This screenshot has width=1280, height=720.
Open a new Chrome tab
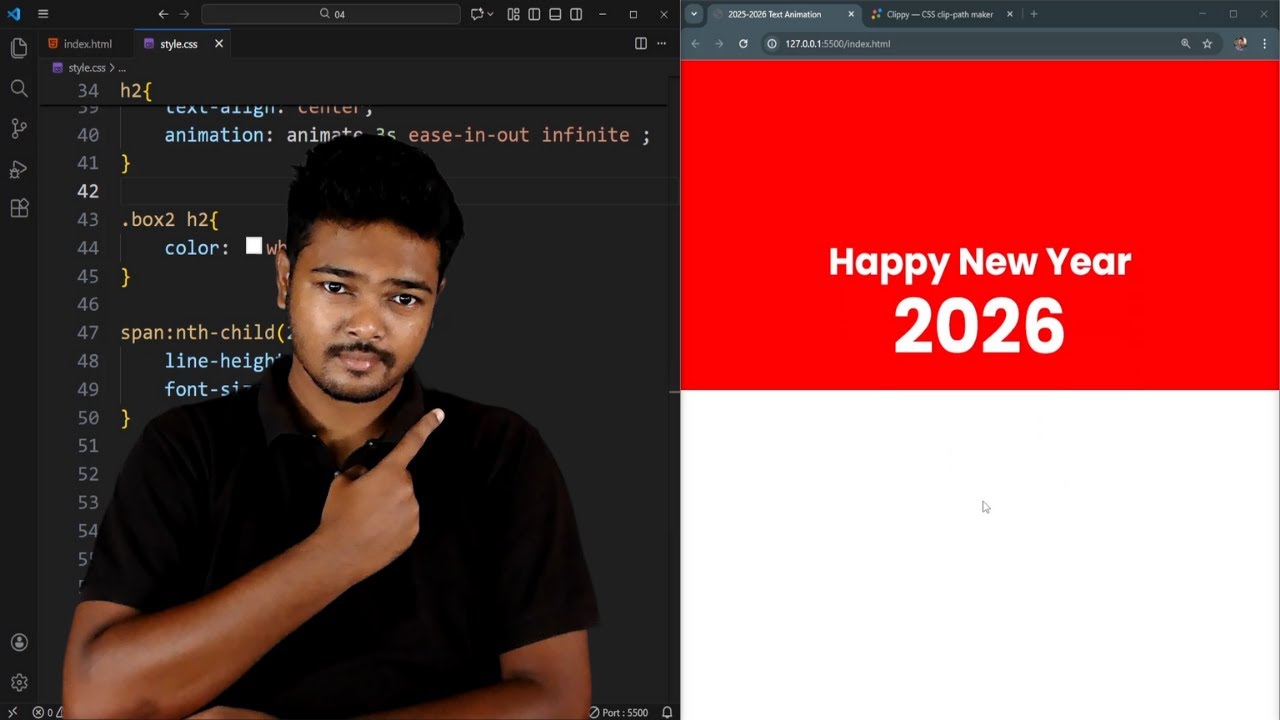click(1034, 14)
